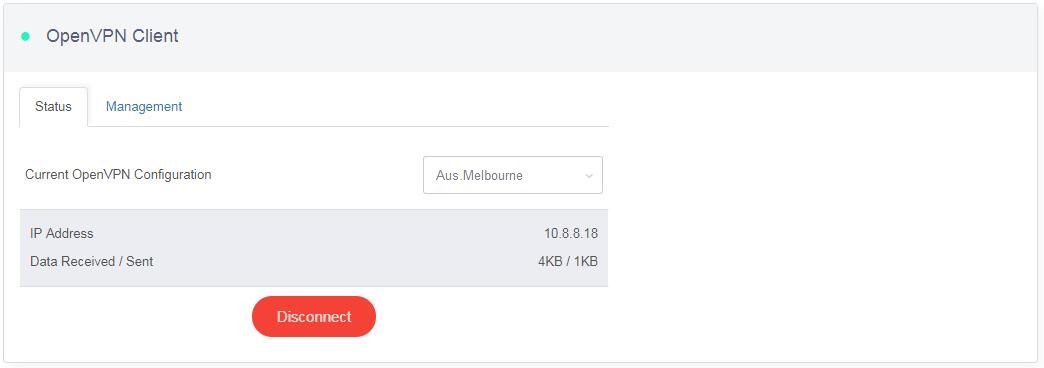Click the OpenVPN Client heading text
This screenshot has height=368, width=1044.
pyautogui.click(x=112, y=36)
